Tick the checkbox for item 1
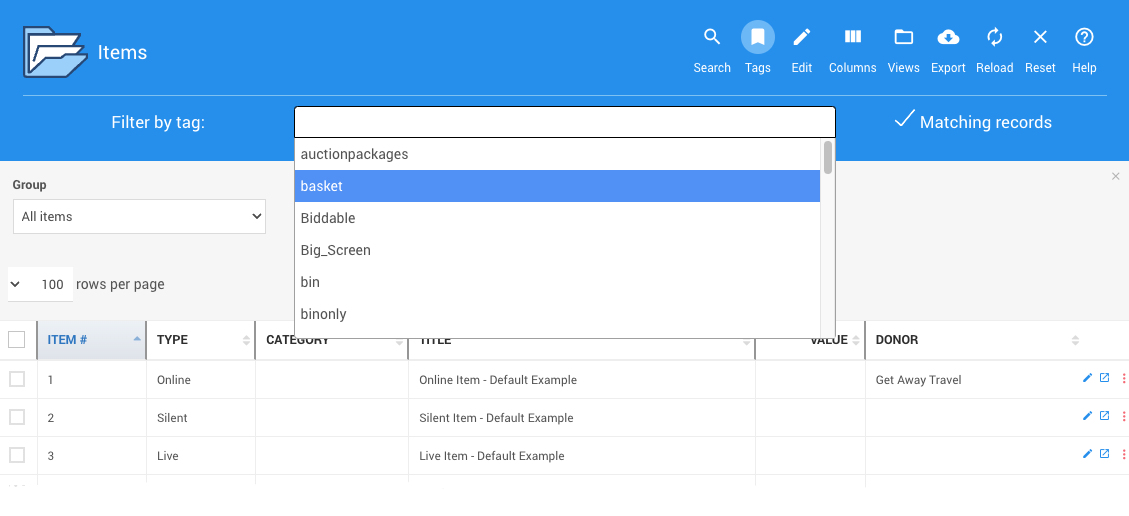1129x516 pixels. pos(17,379)
